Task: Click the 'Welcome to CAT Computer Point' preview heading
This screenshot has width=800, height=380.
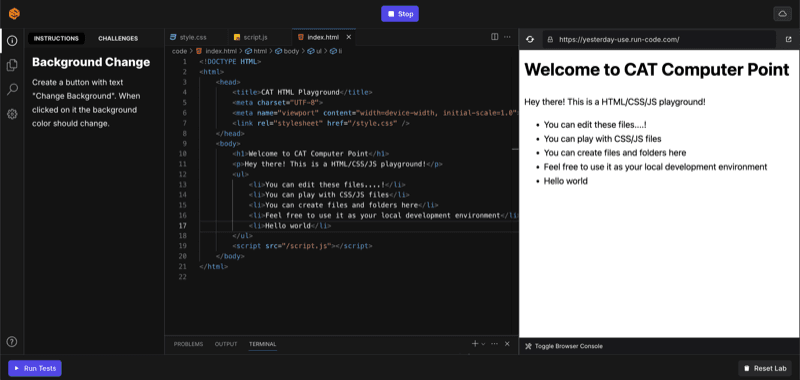Action: [657, 70]
